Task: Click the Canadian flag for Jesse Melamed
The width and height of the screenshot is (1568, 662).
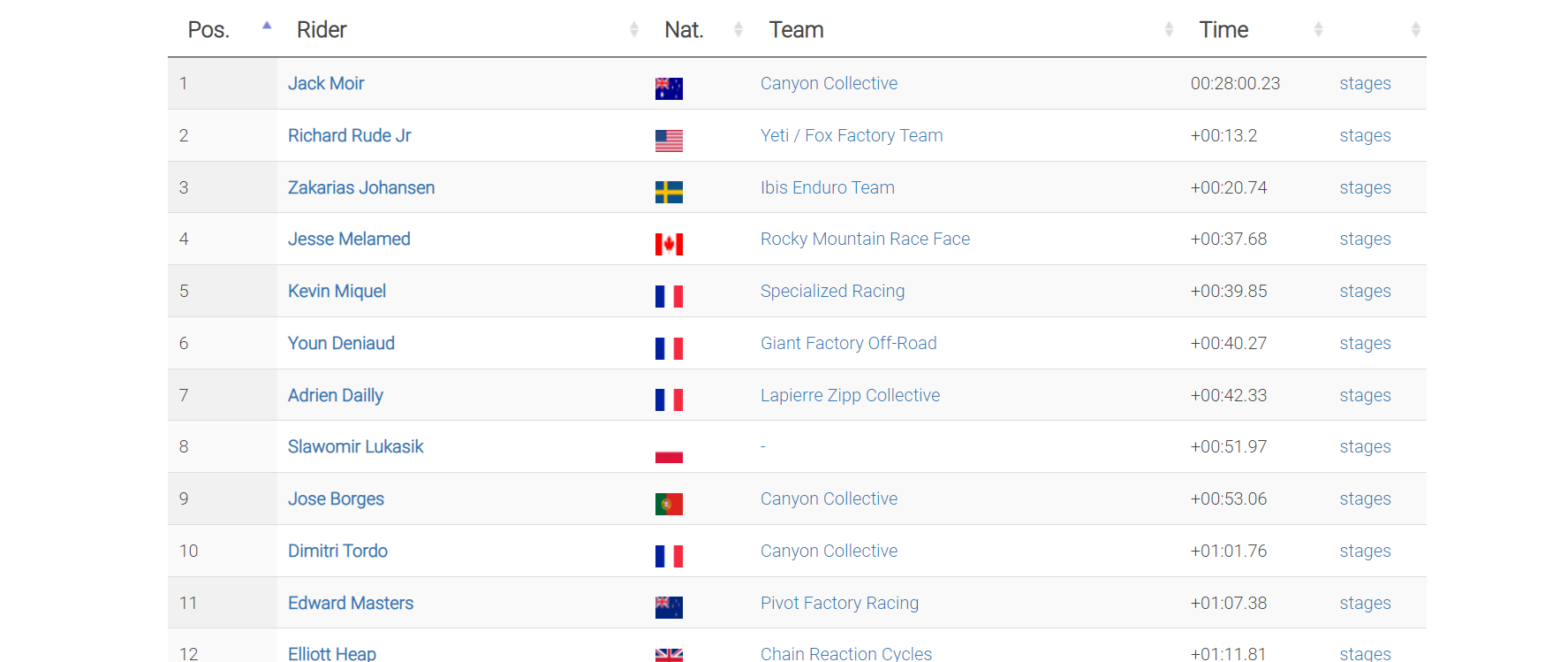Action: click(669, 244)
